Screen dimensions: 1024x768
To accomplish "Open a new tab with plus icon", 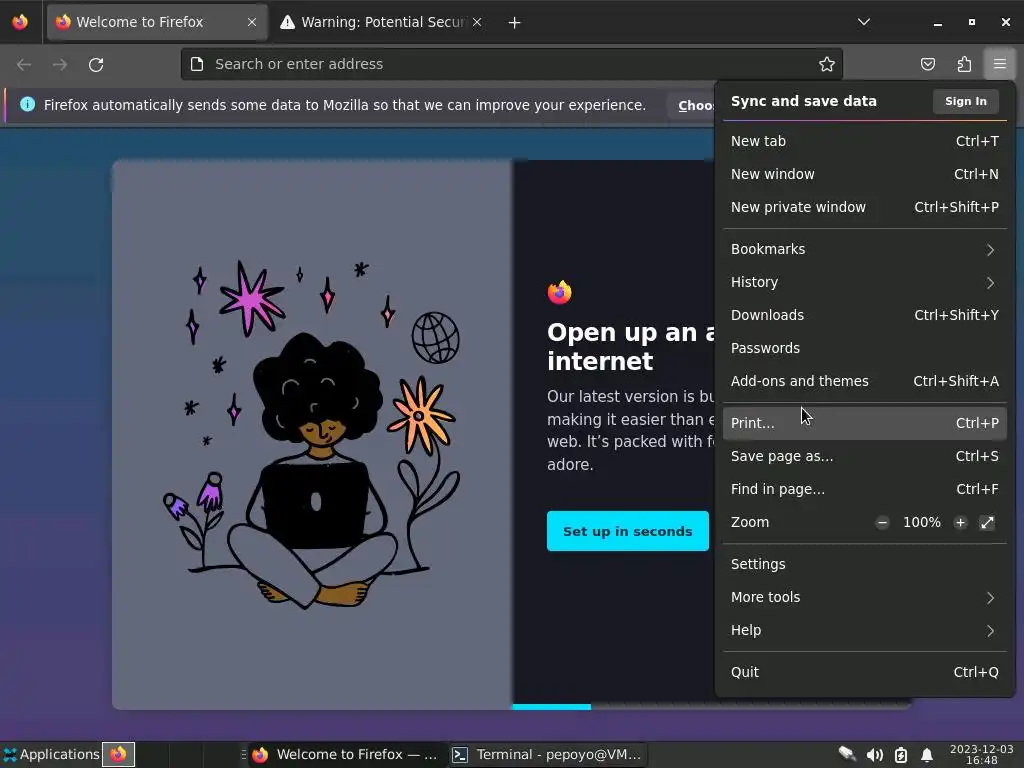I will click(x=515, y=23).
